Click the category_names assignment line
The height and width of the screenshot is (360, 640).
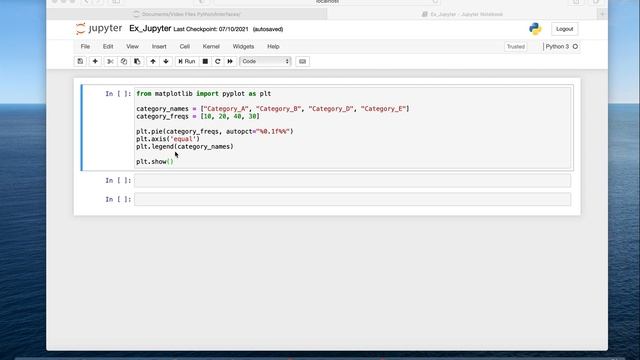pos(273,109)
